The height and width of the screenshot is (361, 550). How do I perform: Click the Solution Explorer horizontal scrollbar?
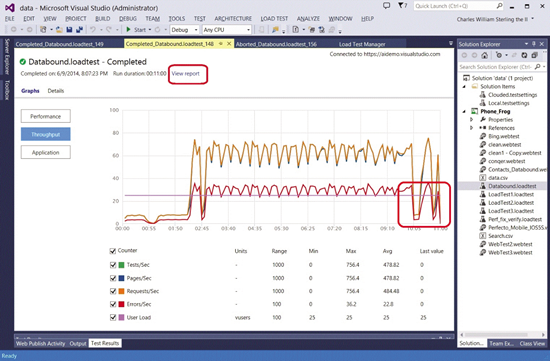[502, 335]
